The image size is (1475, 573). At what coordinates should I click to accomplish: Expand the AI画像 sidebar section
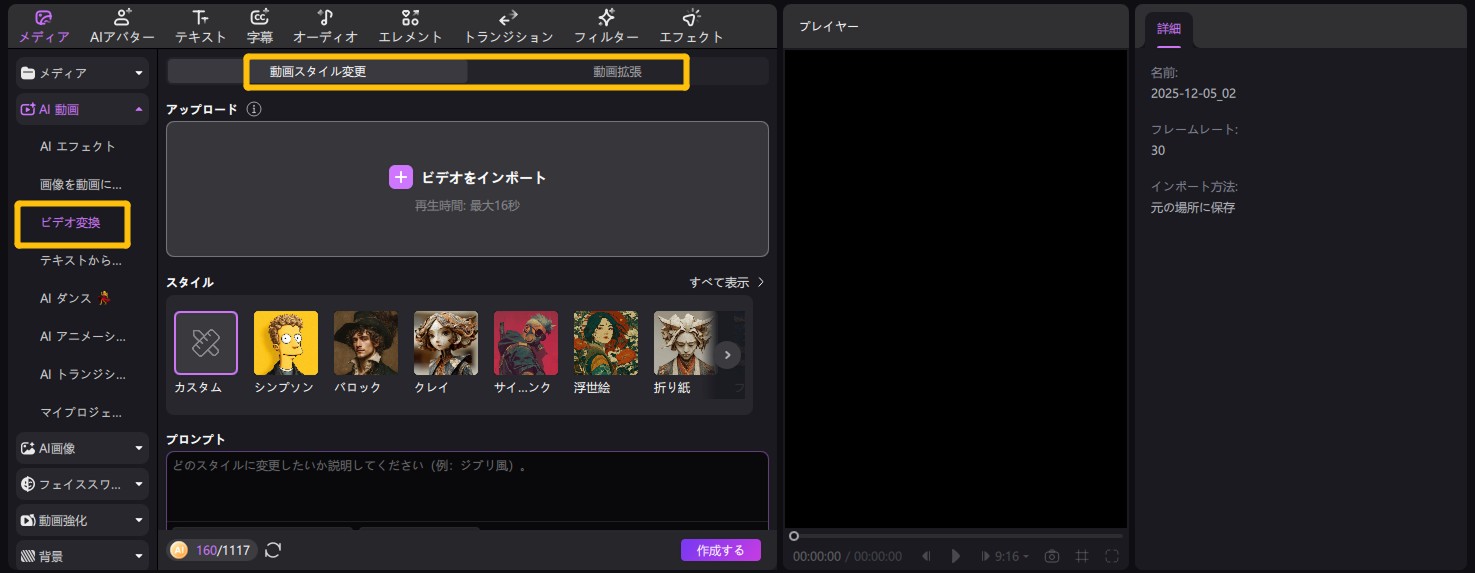82,449
